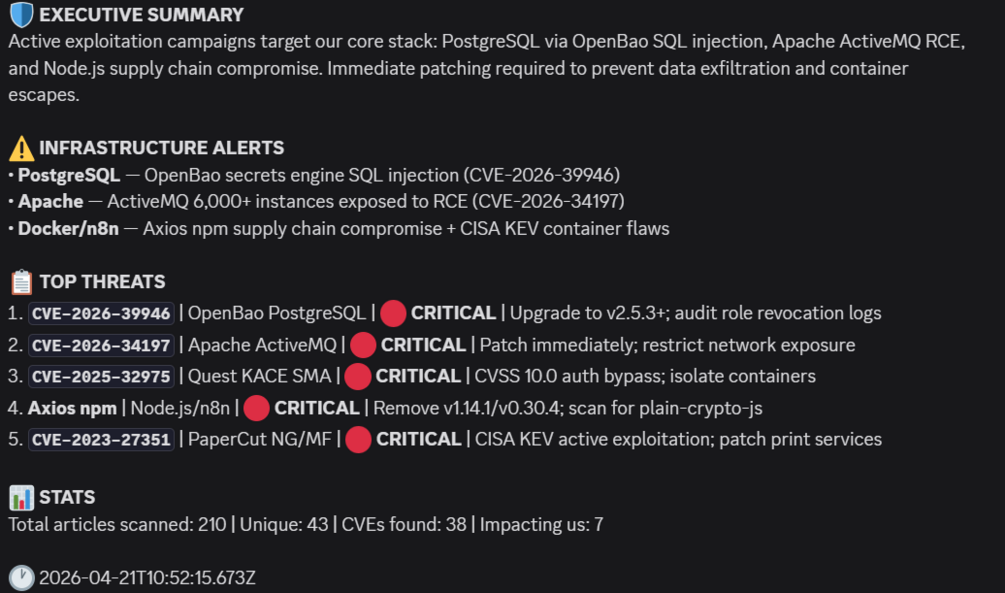Click the red circle on Apache ActiveMQ row
The width and height of the screenshot is (1005, 593).
pos(363,345)
